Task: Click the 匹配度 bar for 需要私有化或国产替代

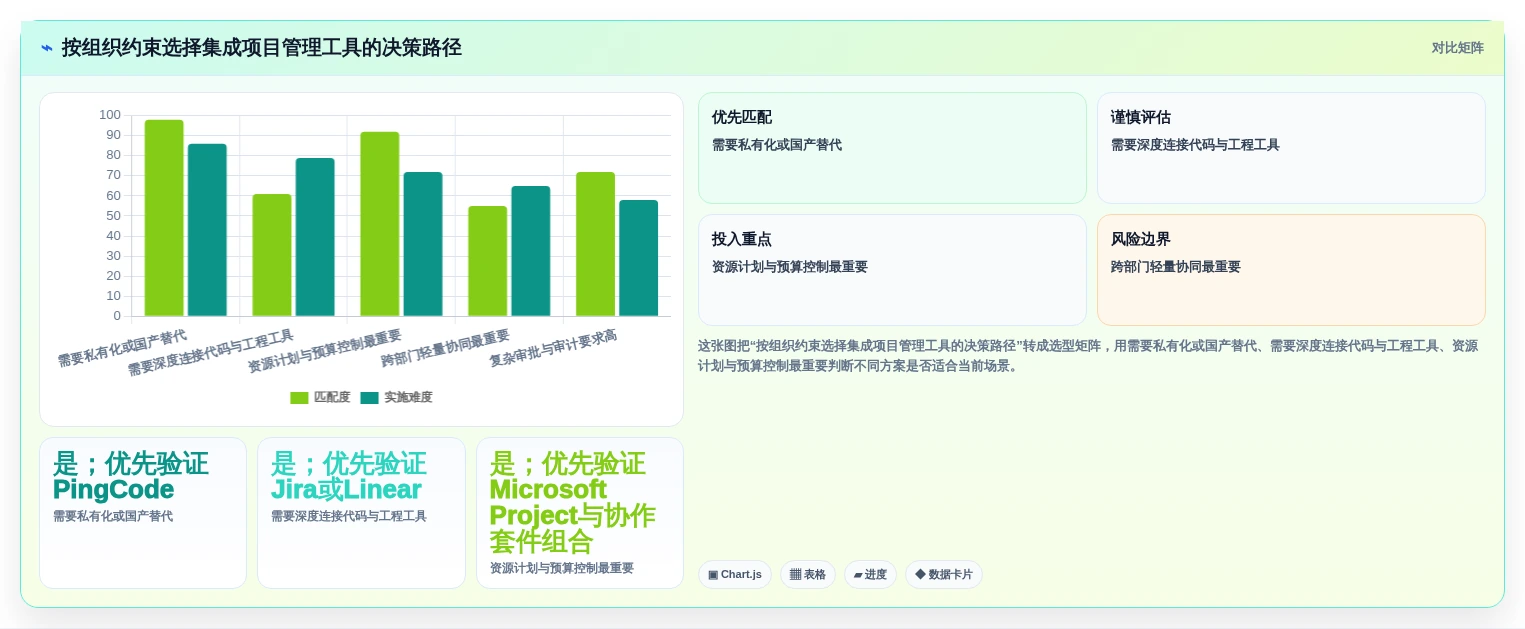Action: [164, 218]
